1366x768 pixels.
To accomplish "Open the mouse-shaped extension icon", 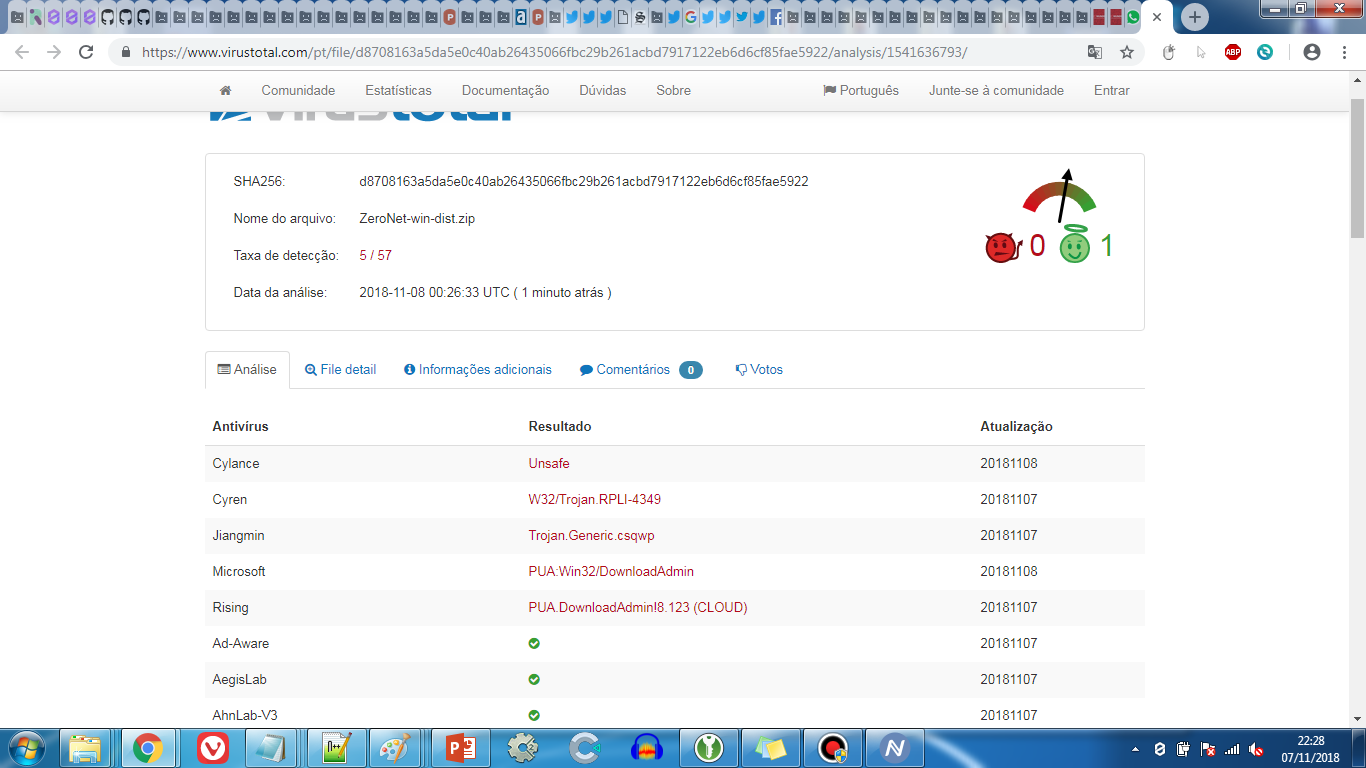I will coord(1168,52).
